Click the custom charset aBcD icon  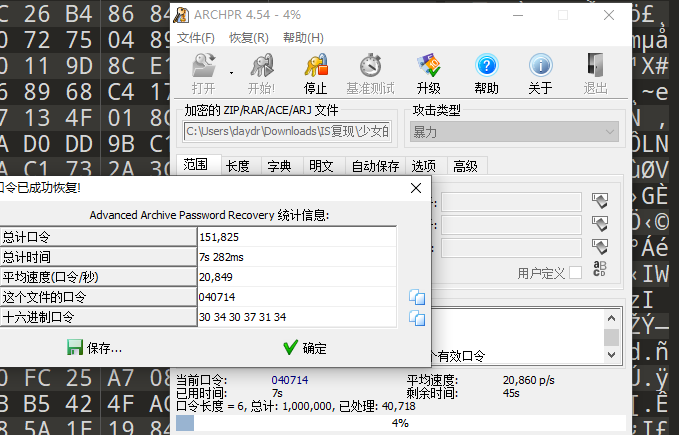pyautogui.click(x=600, y=268)
